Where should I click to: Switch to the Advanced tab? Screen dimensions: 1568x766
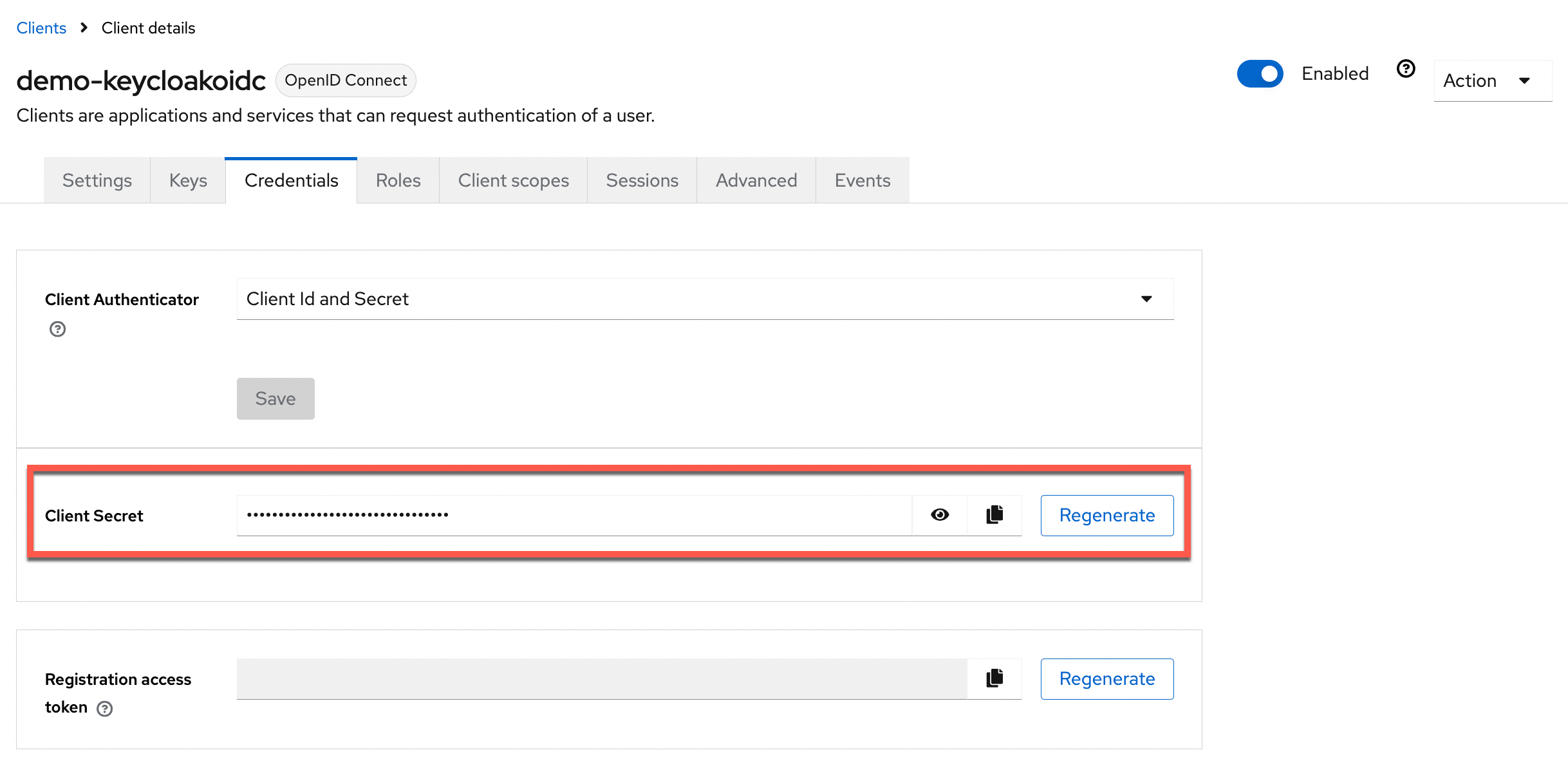coord(756,180)
